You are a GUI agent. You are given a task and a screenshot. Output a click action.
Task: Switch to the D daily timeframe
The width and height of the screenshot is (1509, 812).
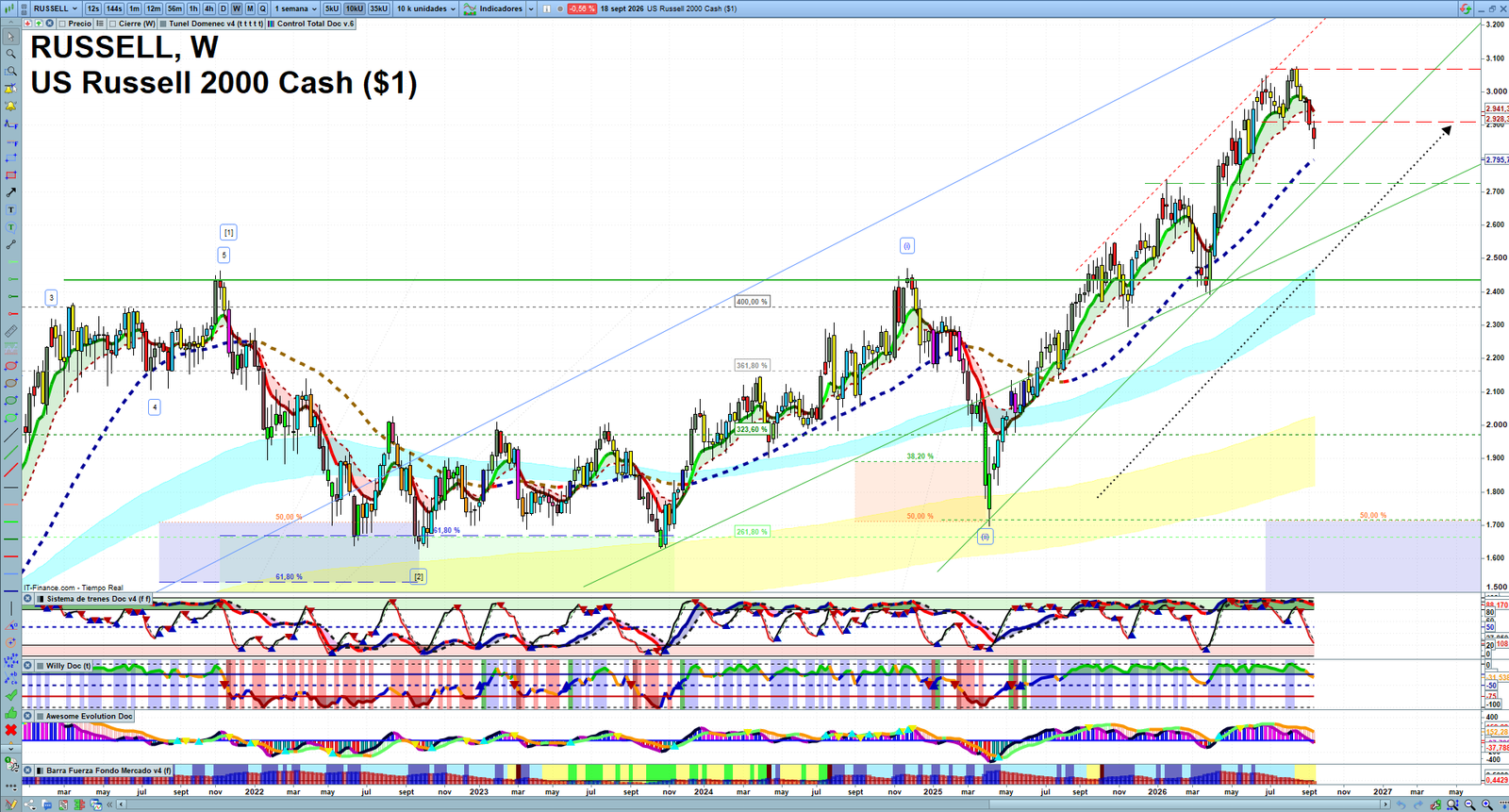coord(224,8)
